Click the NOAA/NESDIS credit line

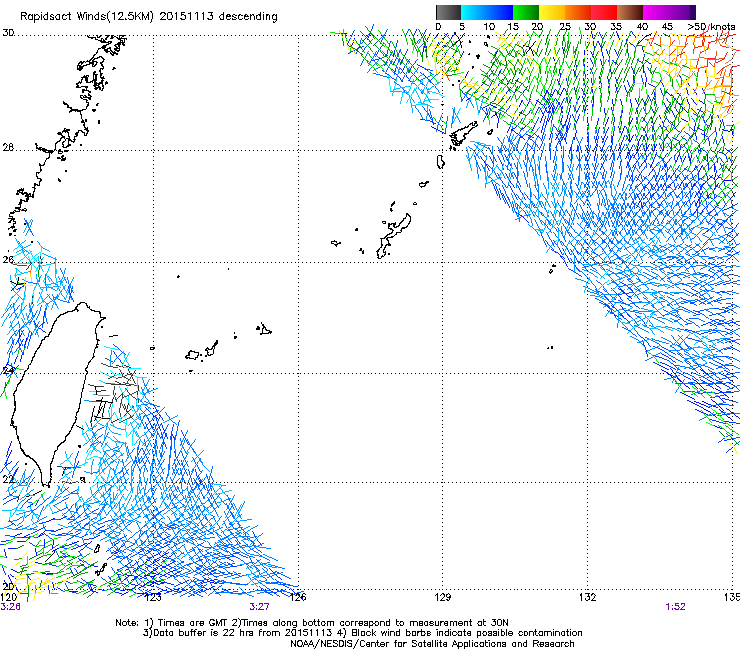[x=432, y=644]
